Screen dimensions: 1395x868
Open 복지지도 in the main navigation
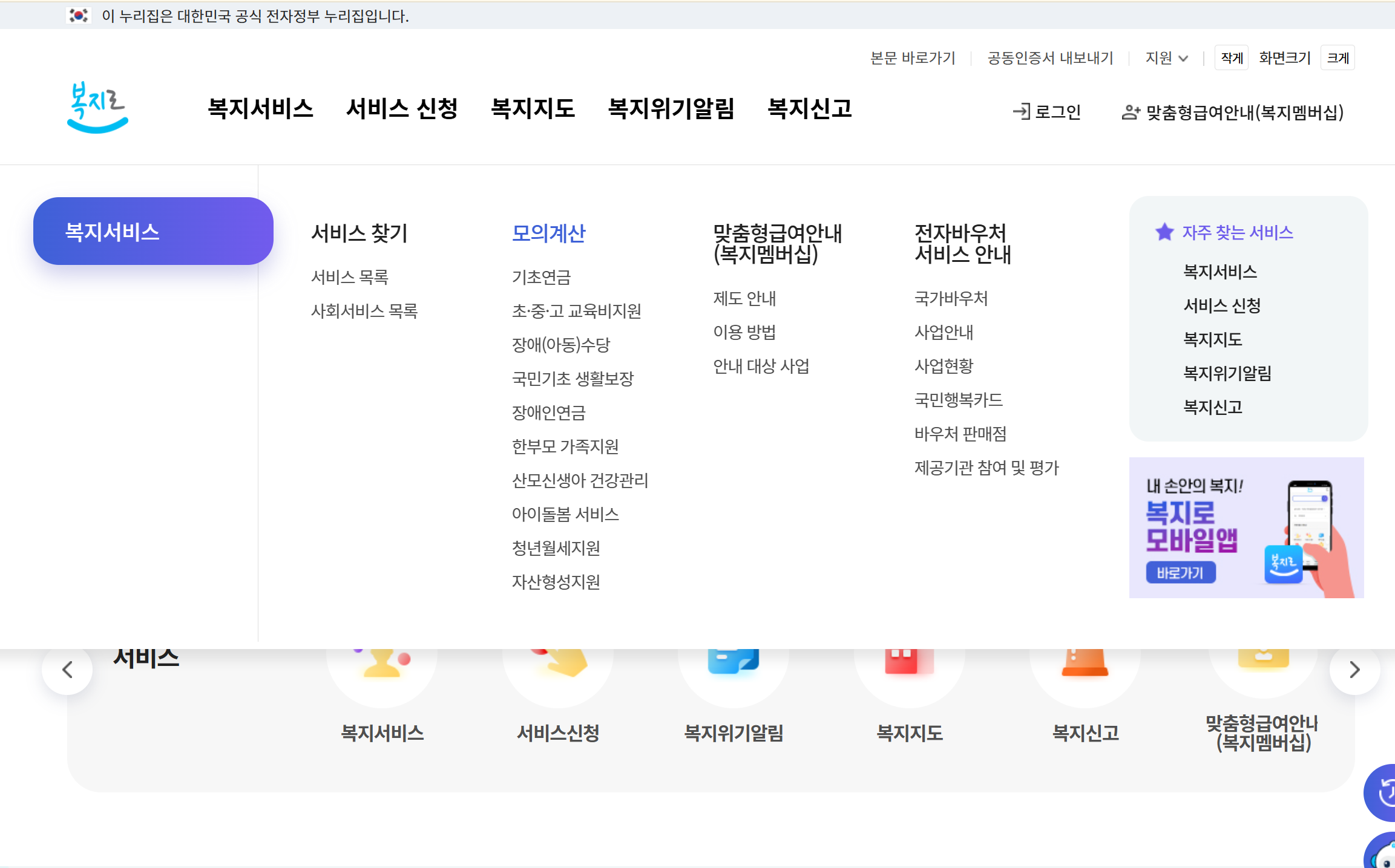(533, 109)
